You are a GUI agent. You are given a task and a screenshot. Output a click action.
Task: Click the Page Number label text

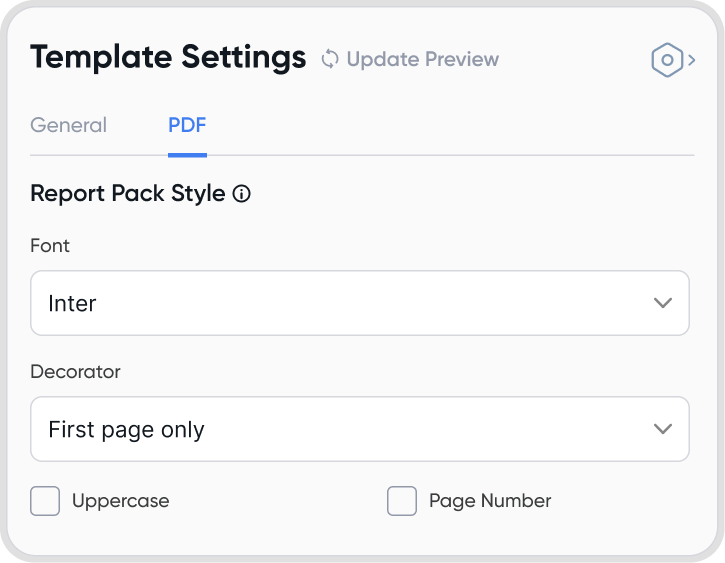490,501
